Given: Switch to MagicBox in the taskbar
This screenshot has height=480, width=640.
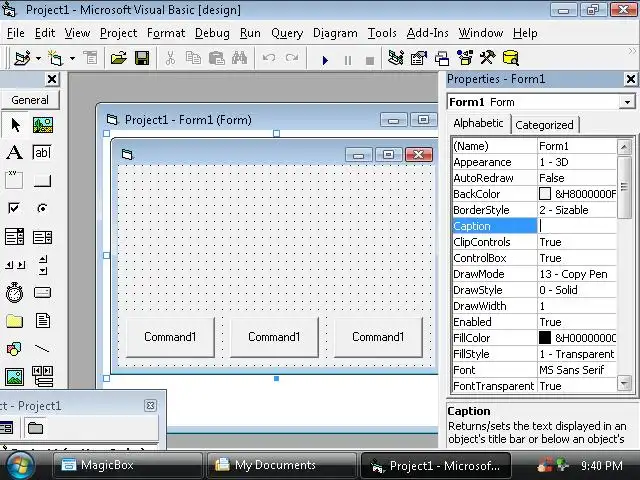Looking at the screenshot, I should (128, 465).
